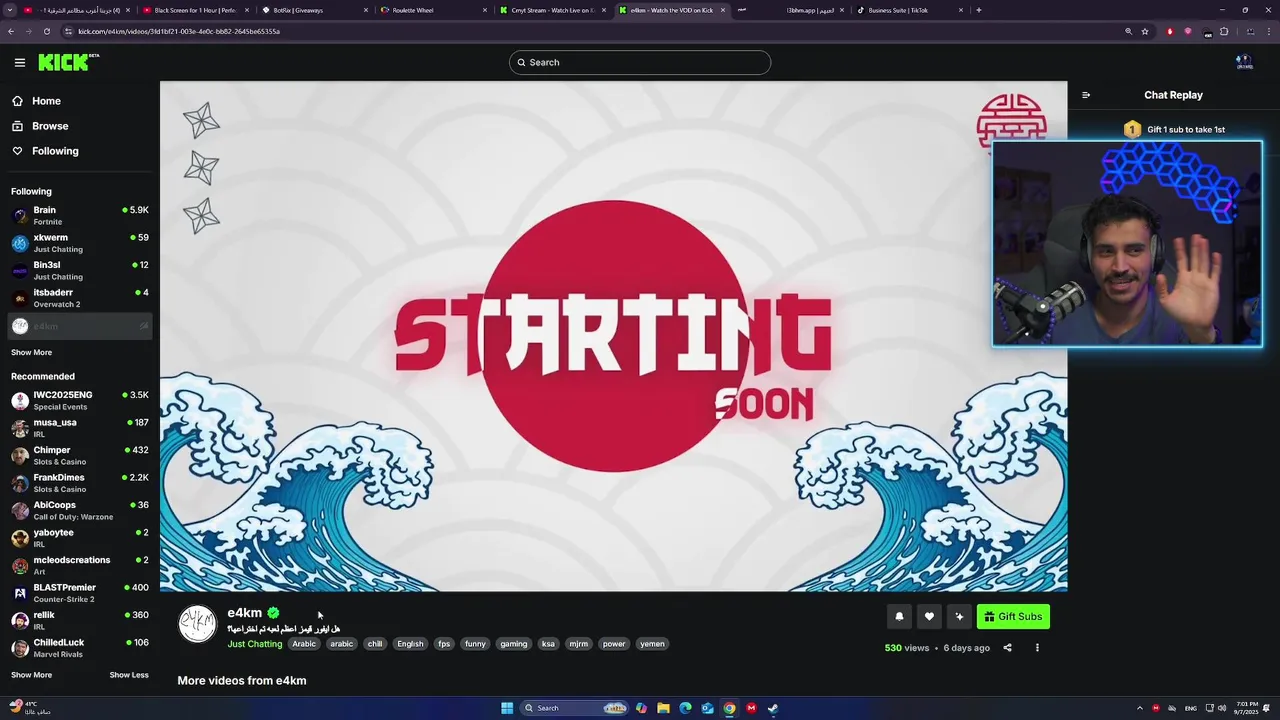1280x720 pixels.
Task: Open the itsbaderr Overwatch 2 channel
Action: coord(80,298)
